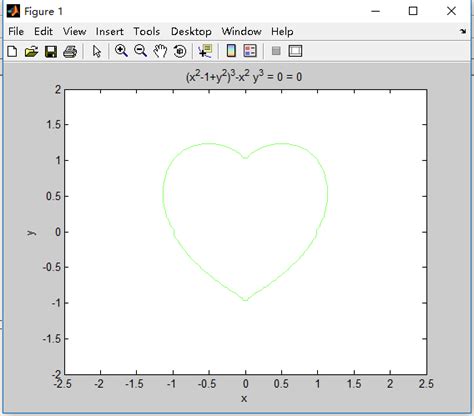Hide plot tools with the gray square icon

(x=276, y=51)
